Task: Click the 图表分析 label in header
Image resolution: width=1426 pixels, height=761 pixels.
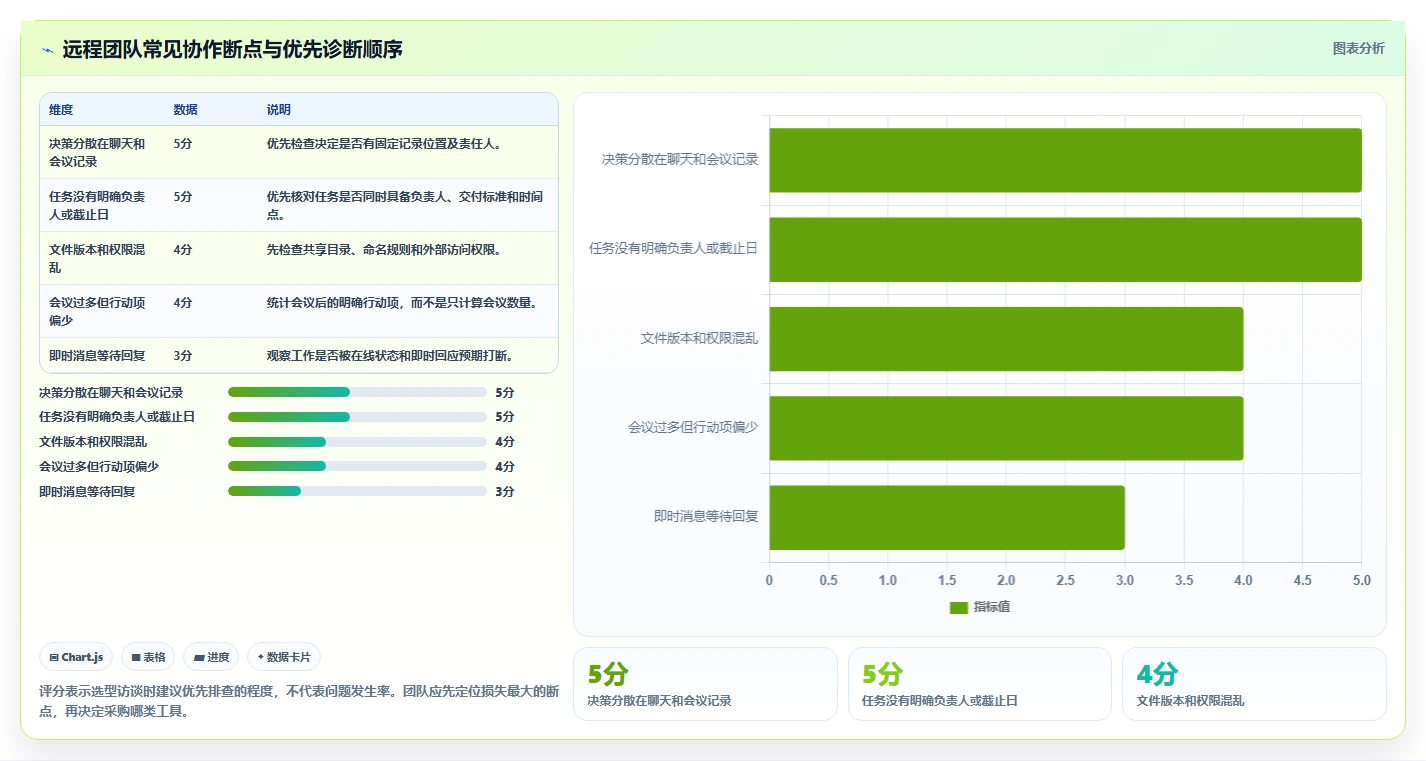Action: click(1359, 48)
